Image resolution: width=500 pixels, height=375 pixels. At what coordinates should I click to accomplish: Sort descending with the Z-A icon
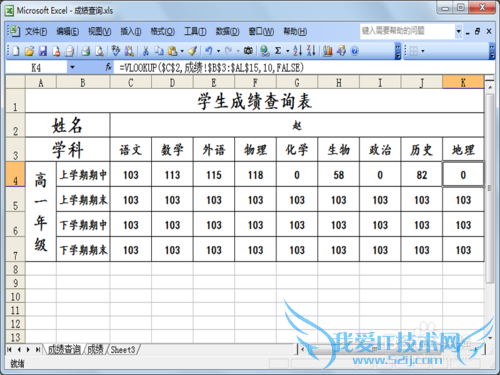click(311, 51)
